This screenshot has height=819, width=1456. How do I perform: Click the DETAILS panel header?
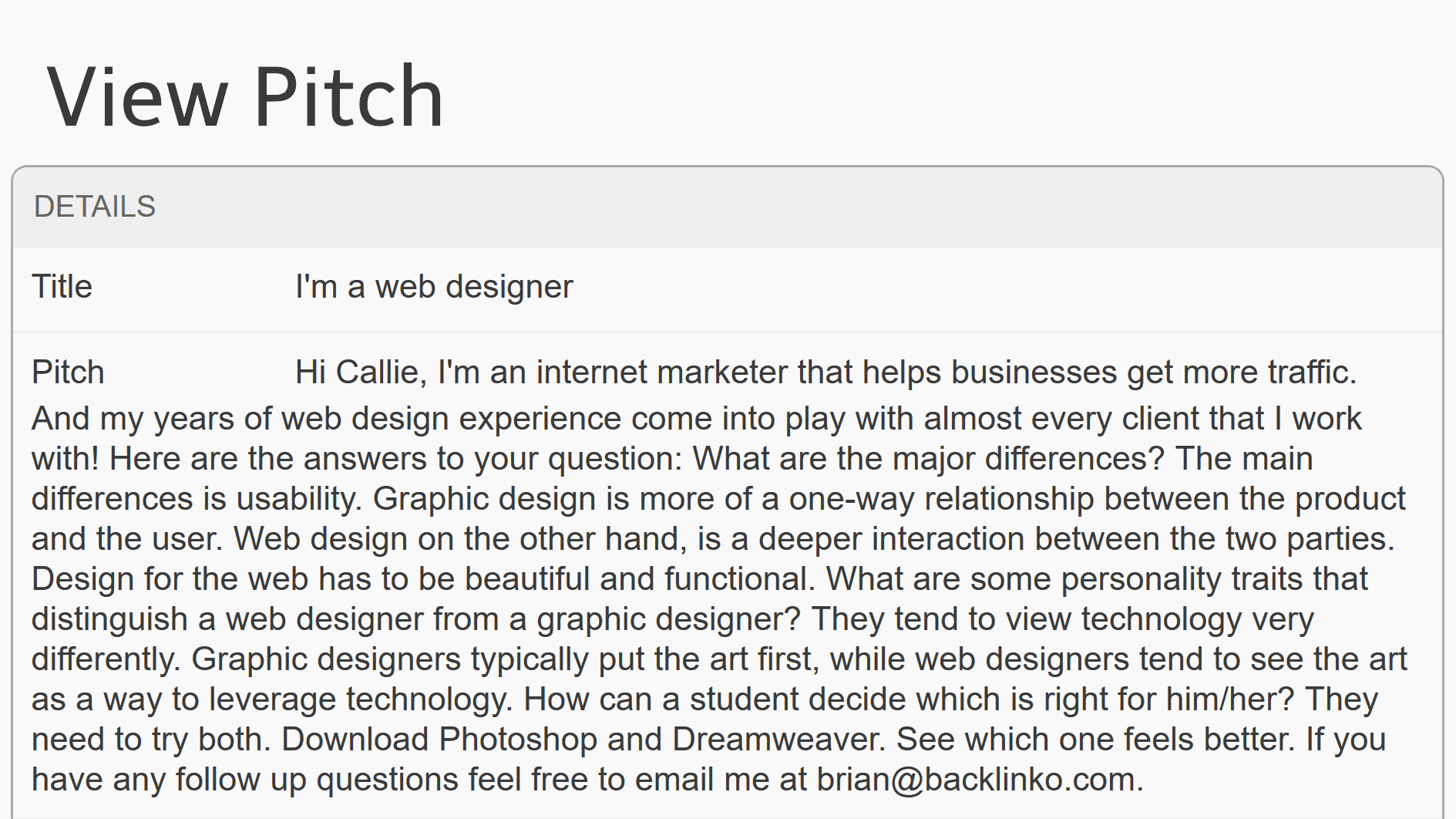[728, 207]
